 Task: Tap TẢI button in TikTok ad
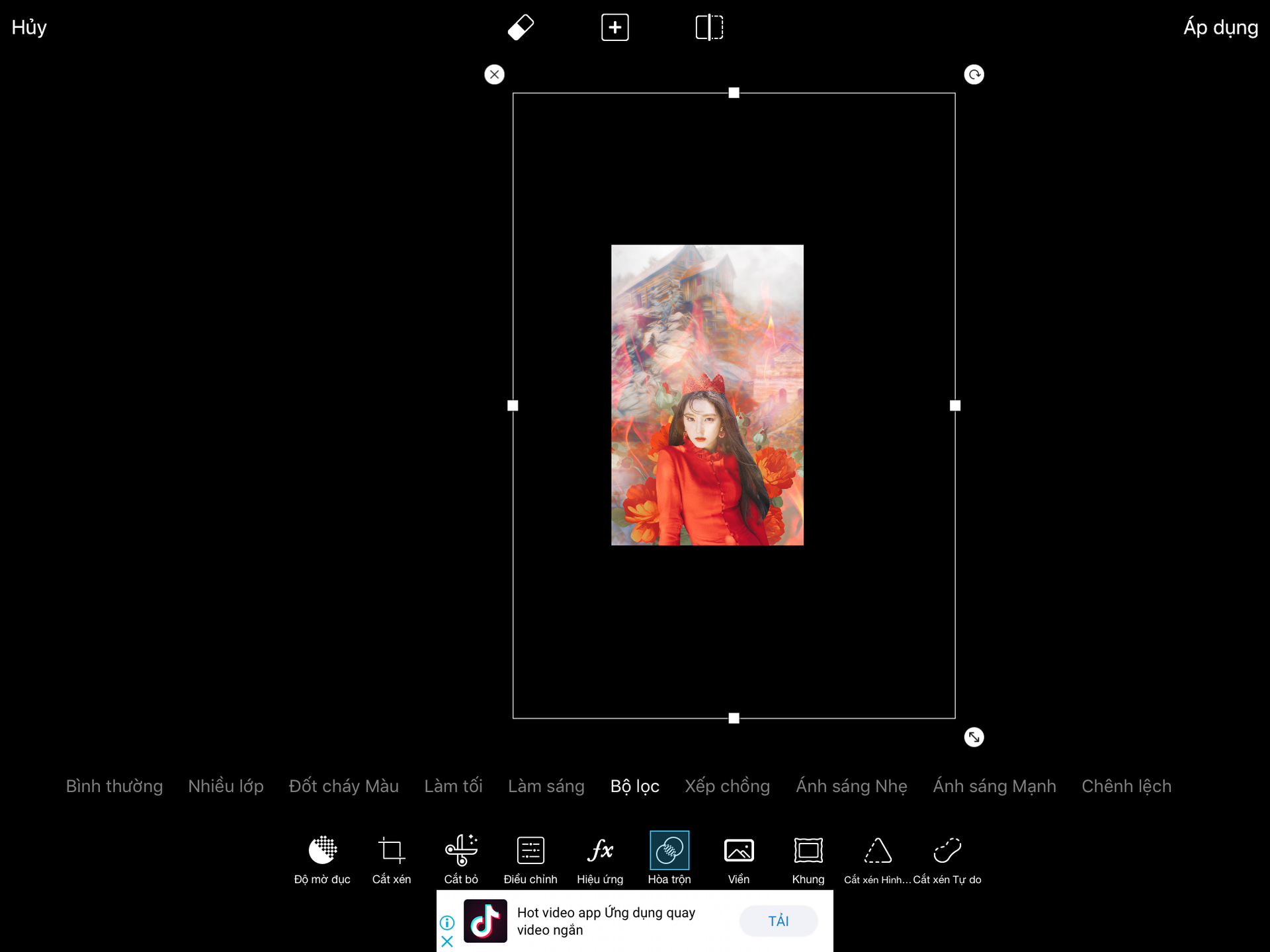[x=779, y=921]
